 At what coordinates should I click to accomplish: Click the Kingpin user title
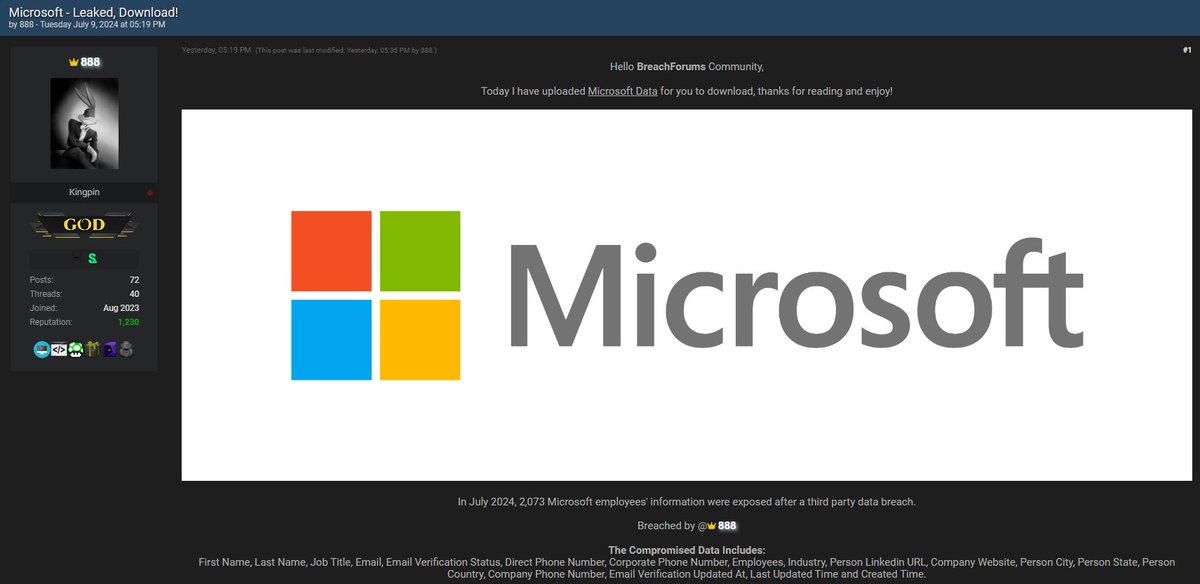[84, 192]
